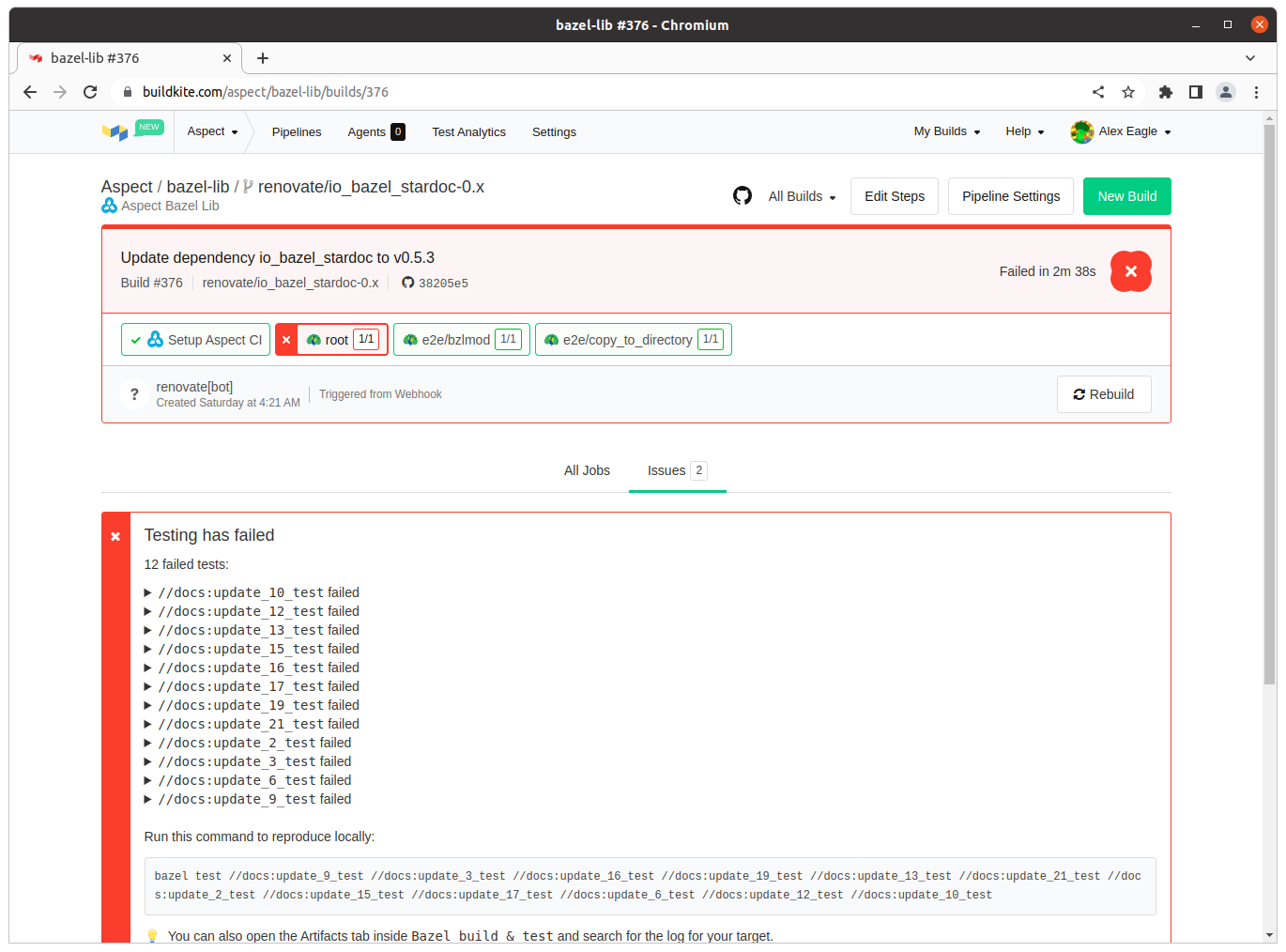Image resolution: width=1286 pixels, height=952 pixels.
Task: Follow the bazel-lib breadcrumb link
Action: (x=198, y=187)
